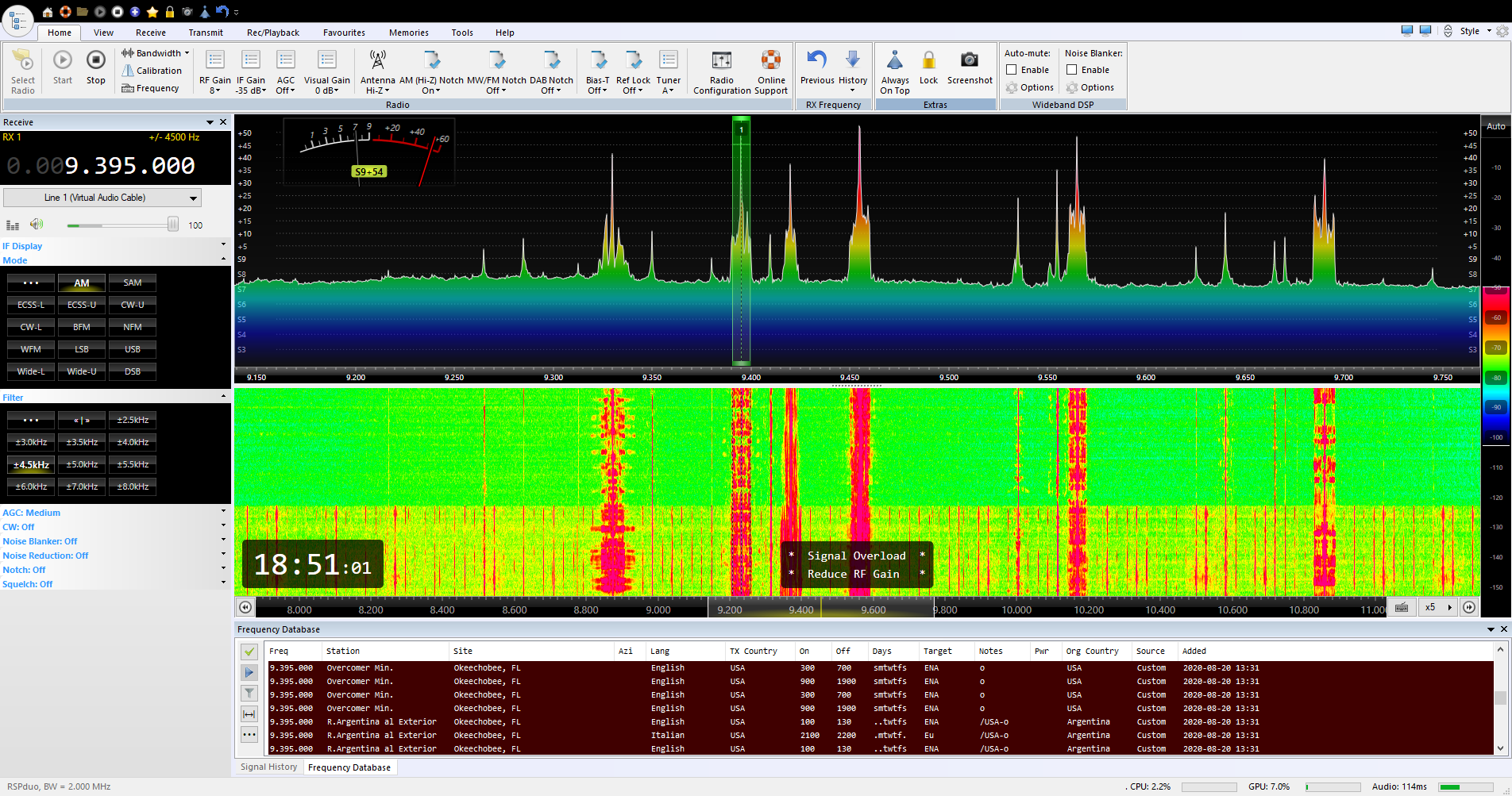Go to Previous RX frequency
Viewport: 1512px width, 796px height.
pyautogui.click(x=816, y=60)
